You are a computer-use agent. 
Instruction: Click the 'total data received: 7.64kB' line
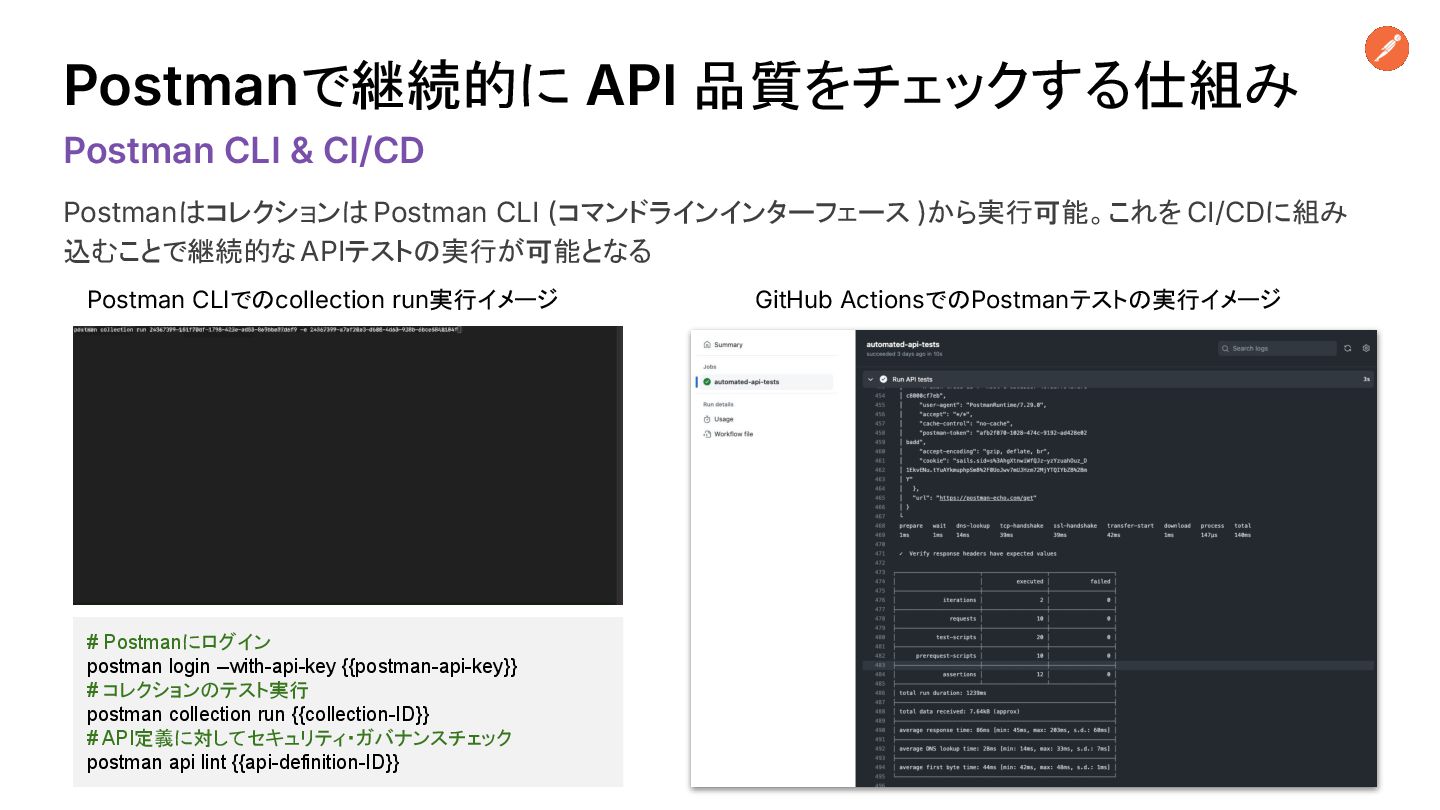tap(959, 711)
